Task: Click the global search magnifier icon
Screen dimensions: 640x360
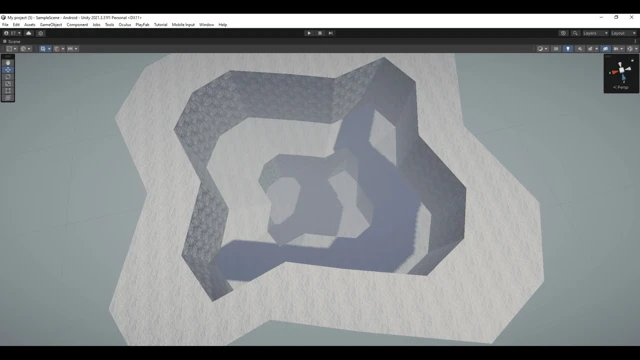Action: pos(575,33)
